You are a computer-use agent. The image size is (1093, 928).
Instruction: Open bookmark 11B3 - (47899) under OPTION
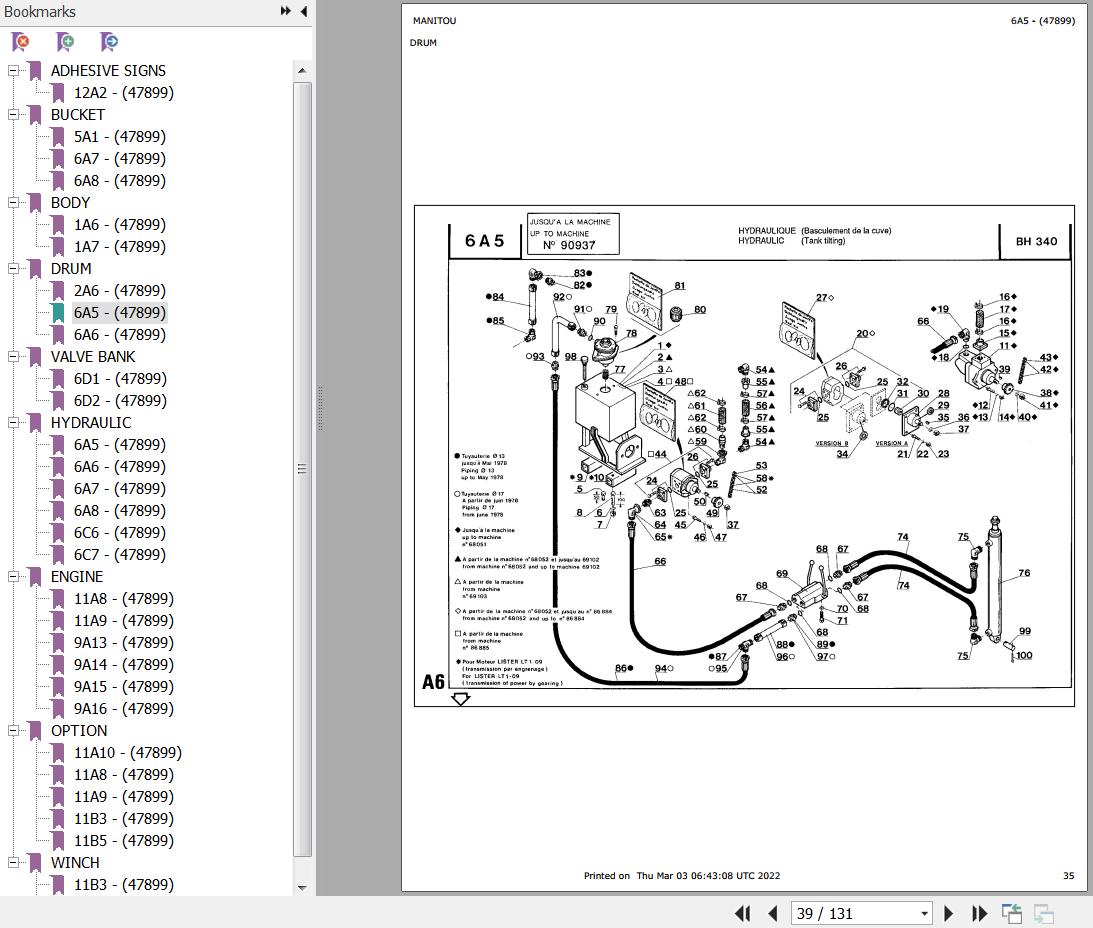123,819
